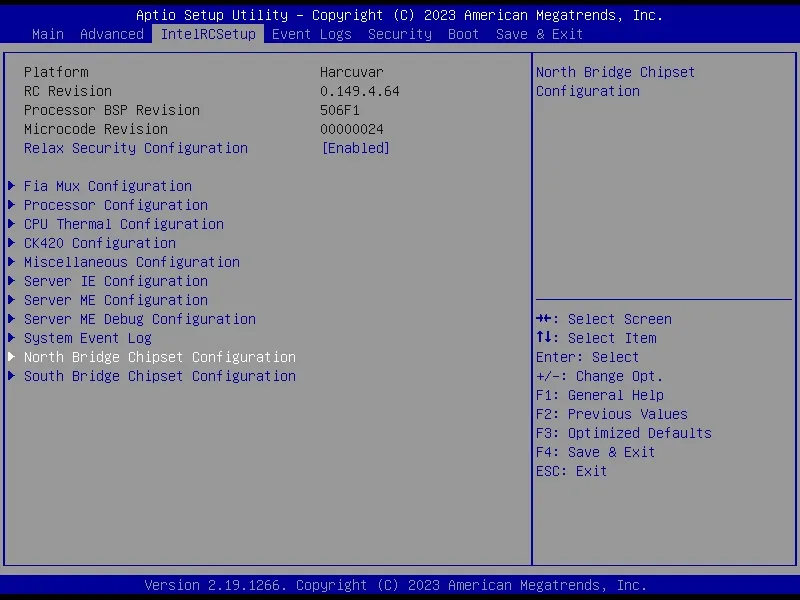Click the Microcode Revision value 00000024
The image size is (800, 600).
point(352,129)
